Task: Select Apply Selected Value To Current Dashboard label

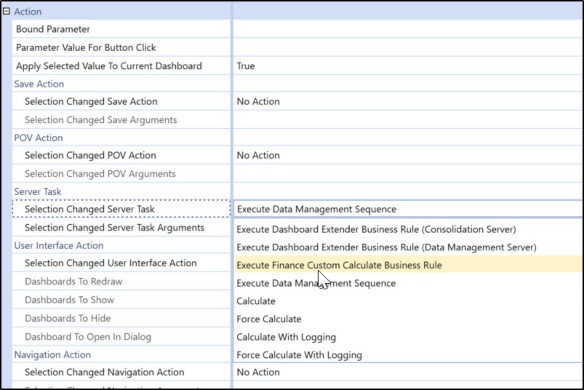Action: 109,66
